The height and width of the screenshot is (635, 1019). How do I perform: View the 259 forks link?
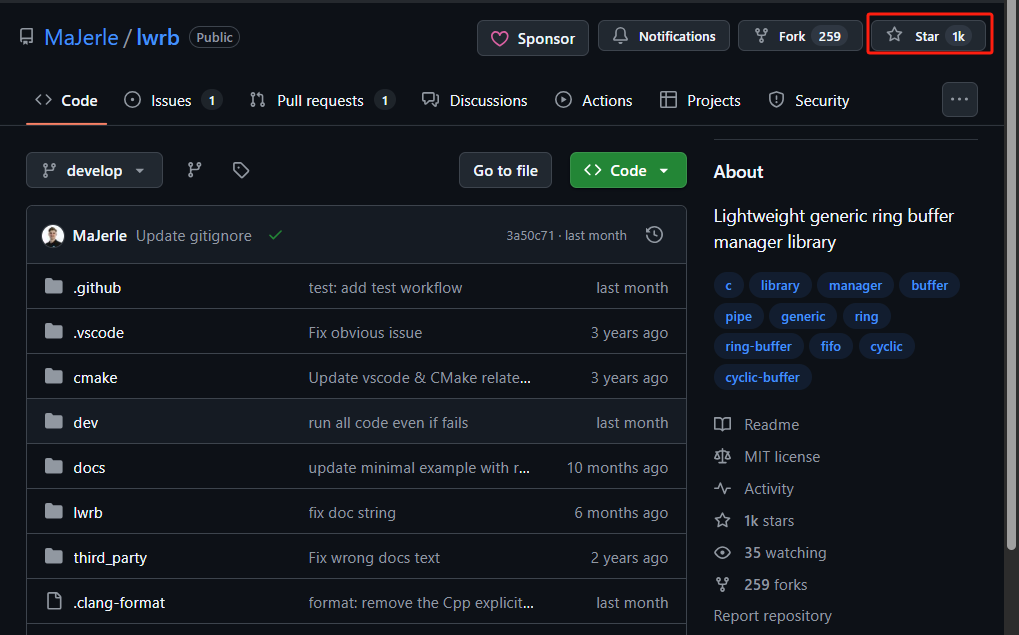pyautogui.click(x=760, y=585)
